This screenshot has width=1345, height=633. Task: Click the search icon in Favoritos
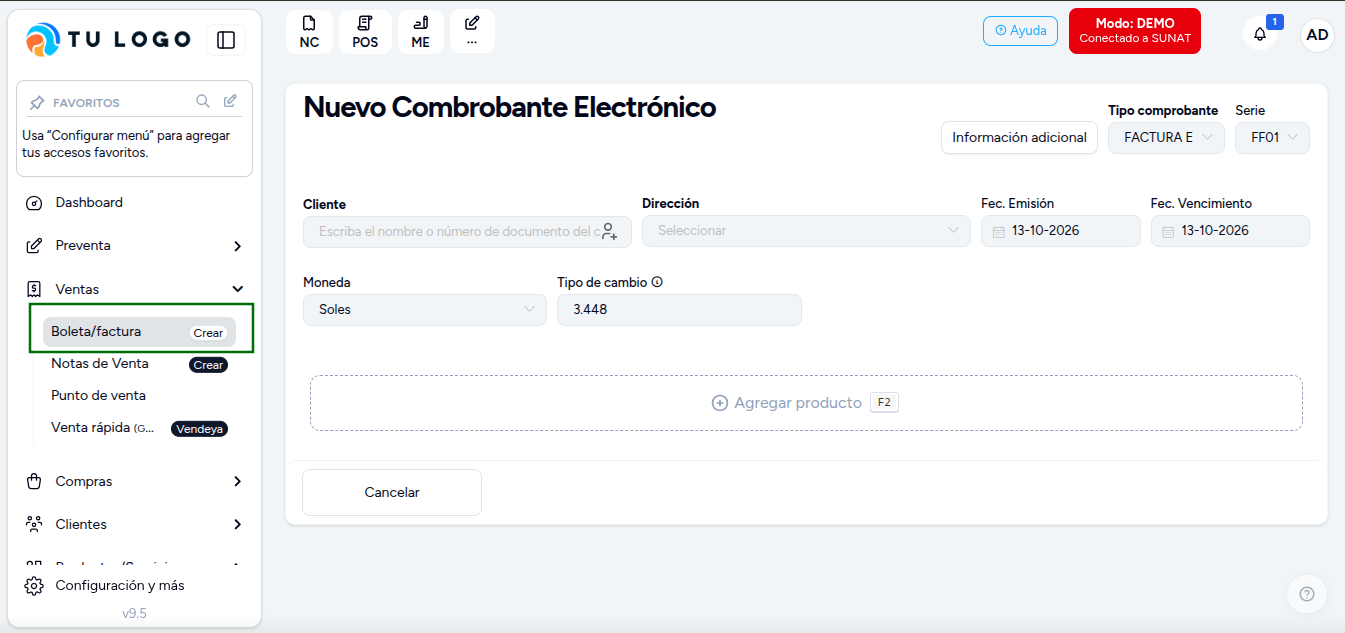point(203,101)
